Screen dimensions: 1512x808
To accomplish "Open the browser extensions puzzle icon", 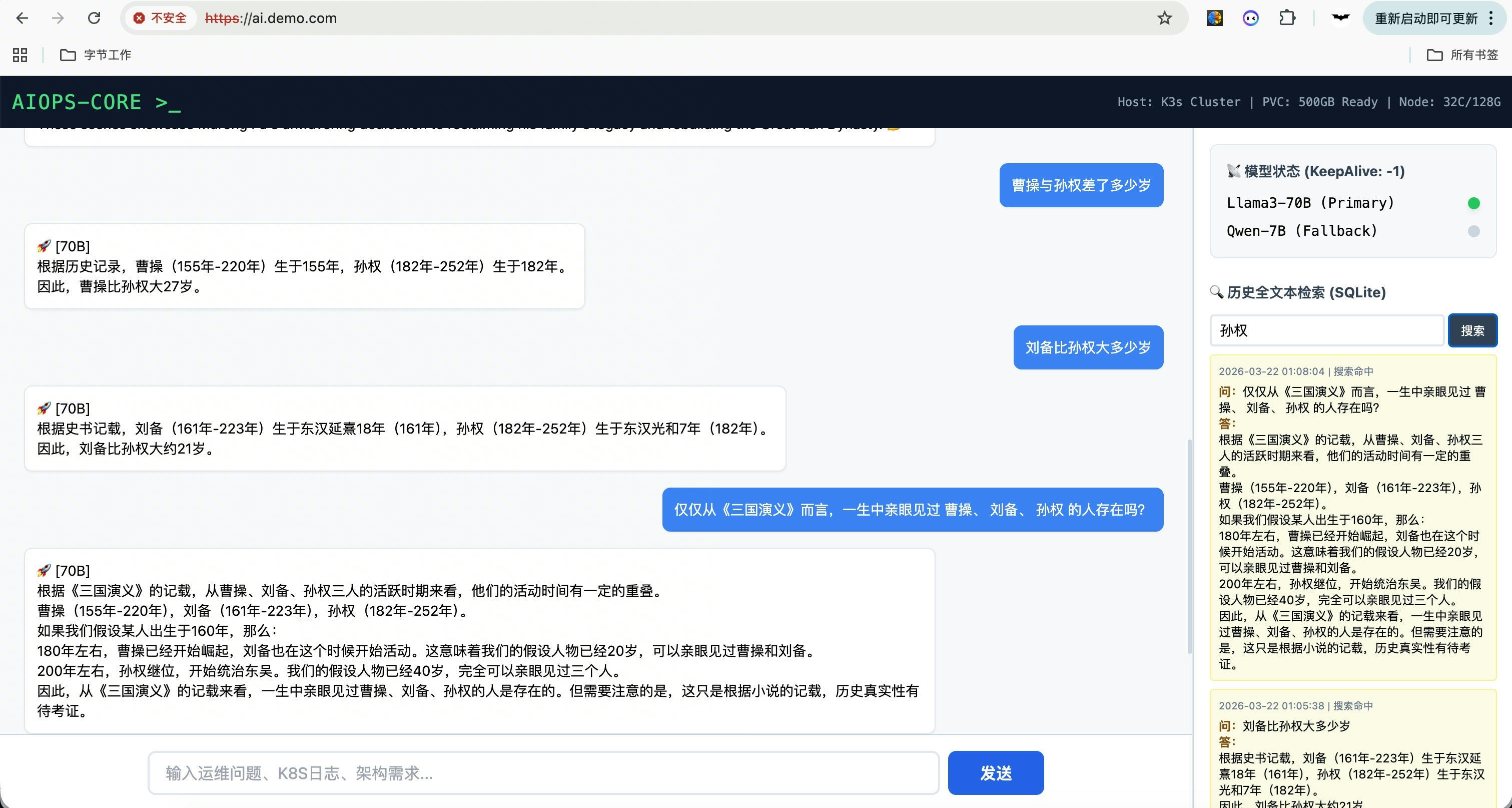I will tap(1287, 18).
